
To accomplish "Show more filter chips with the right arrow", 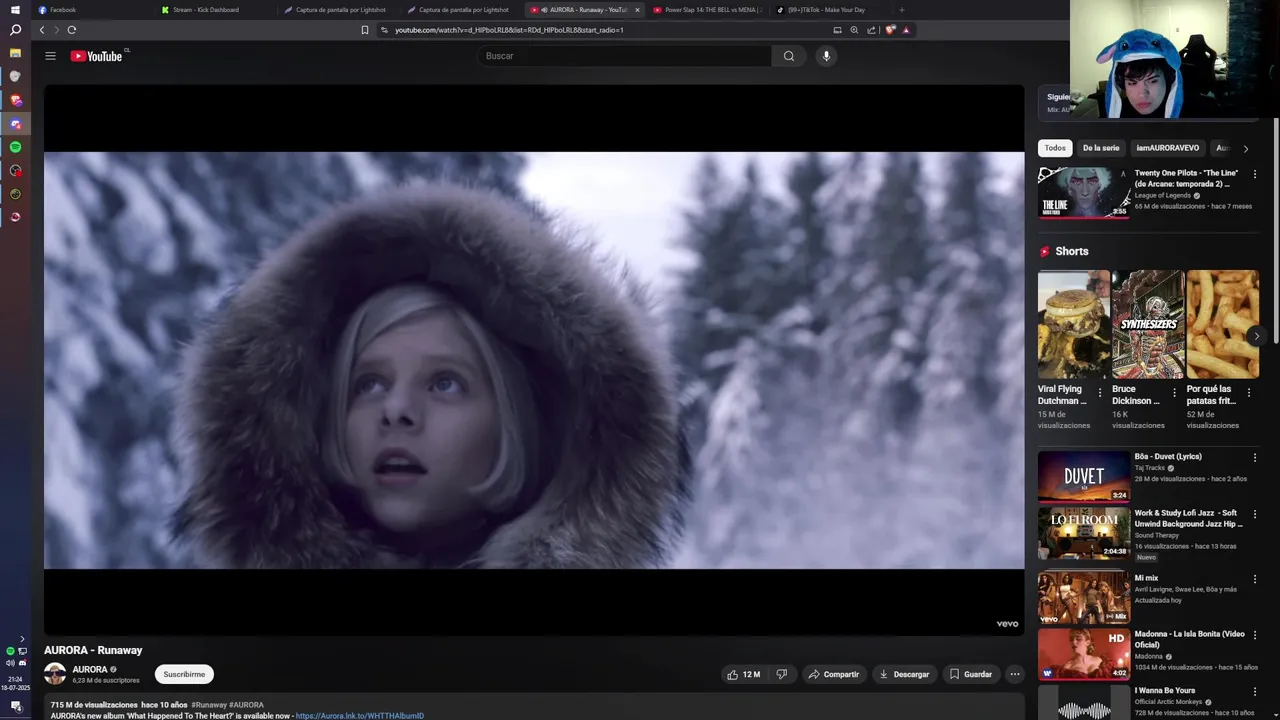I will pyautogui.click(x=1245, y=149).
